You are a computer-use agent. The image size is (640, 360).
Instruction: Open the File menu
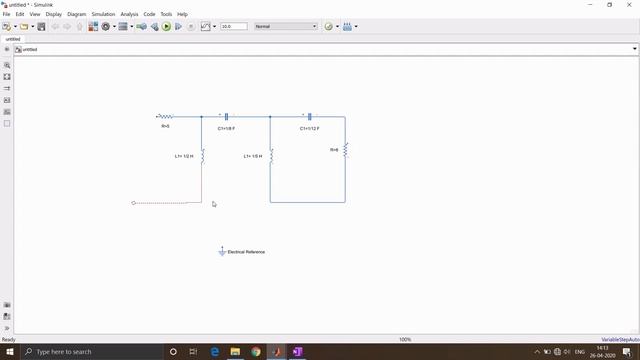click(7, 14)
